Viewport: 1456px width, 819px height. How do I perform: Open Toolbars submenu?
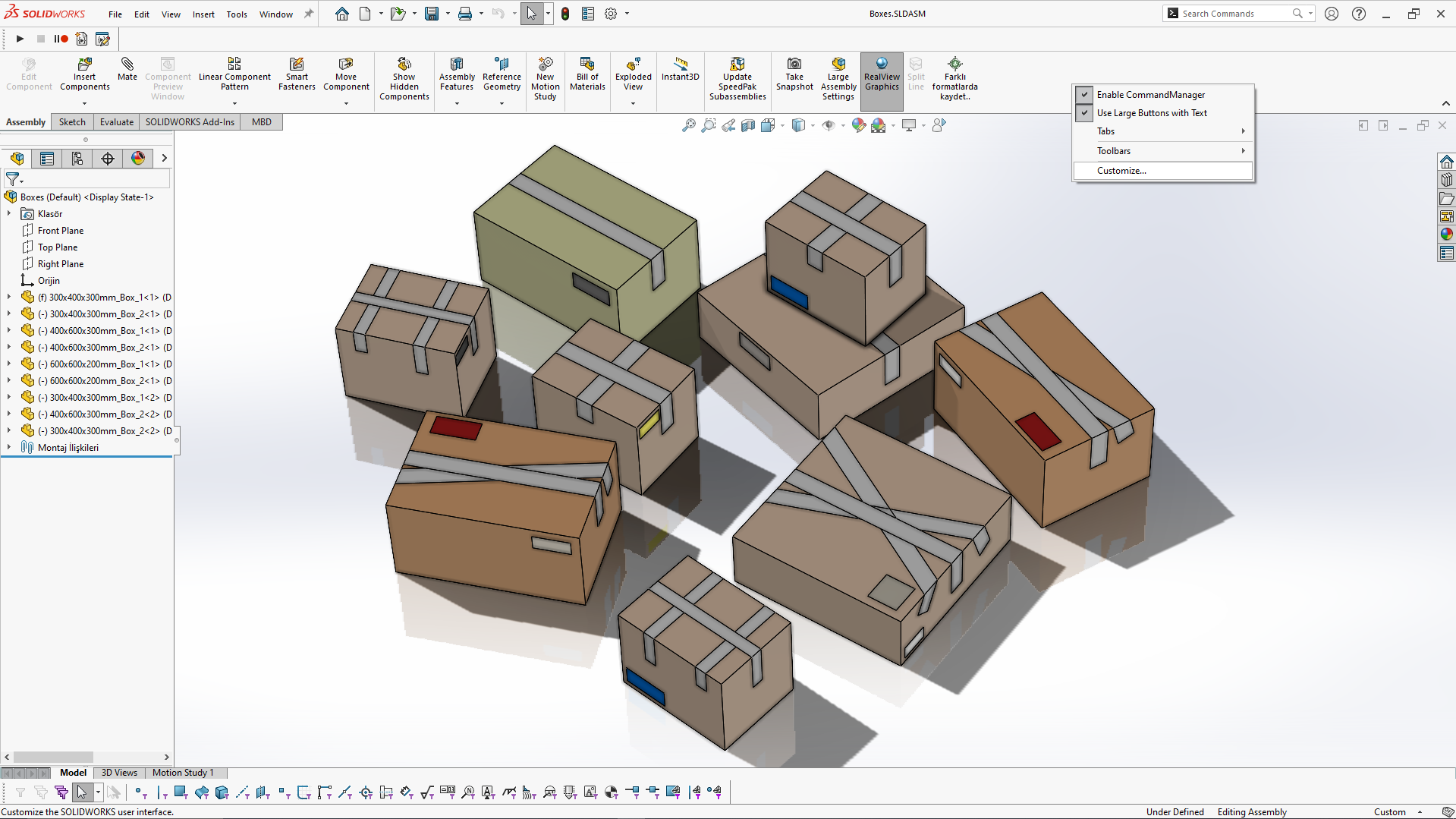(1164, 151)
